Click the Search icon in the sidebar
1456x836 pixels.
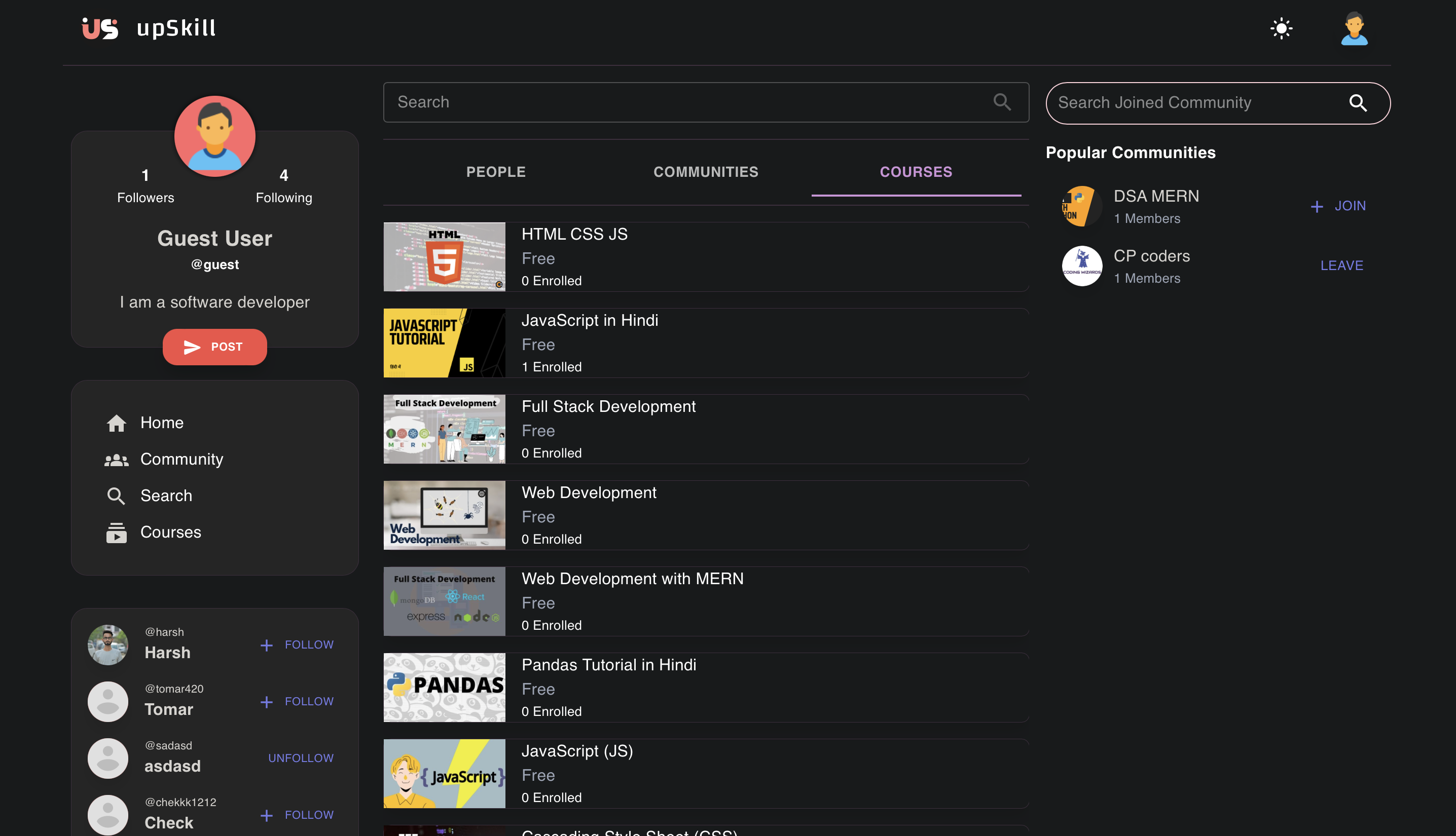click(117, 496)
